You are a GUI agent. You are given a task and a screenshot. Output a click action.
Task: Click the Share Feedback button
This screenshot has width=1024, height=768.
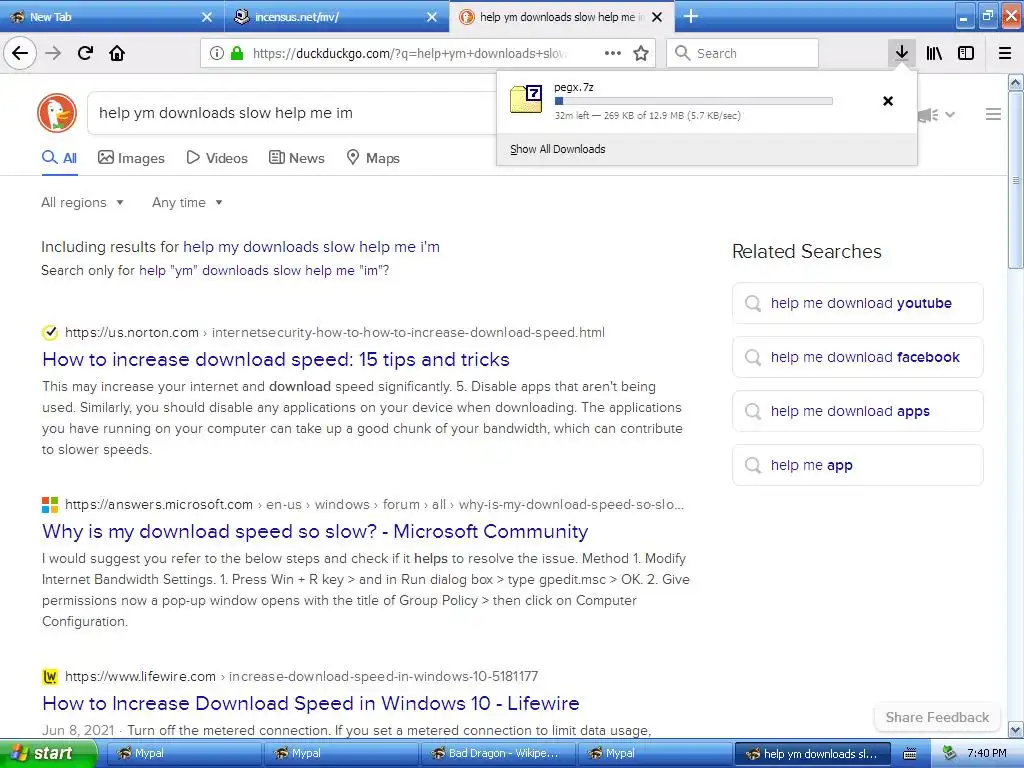click(x=937, y=717)
